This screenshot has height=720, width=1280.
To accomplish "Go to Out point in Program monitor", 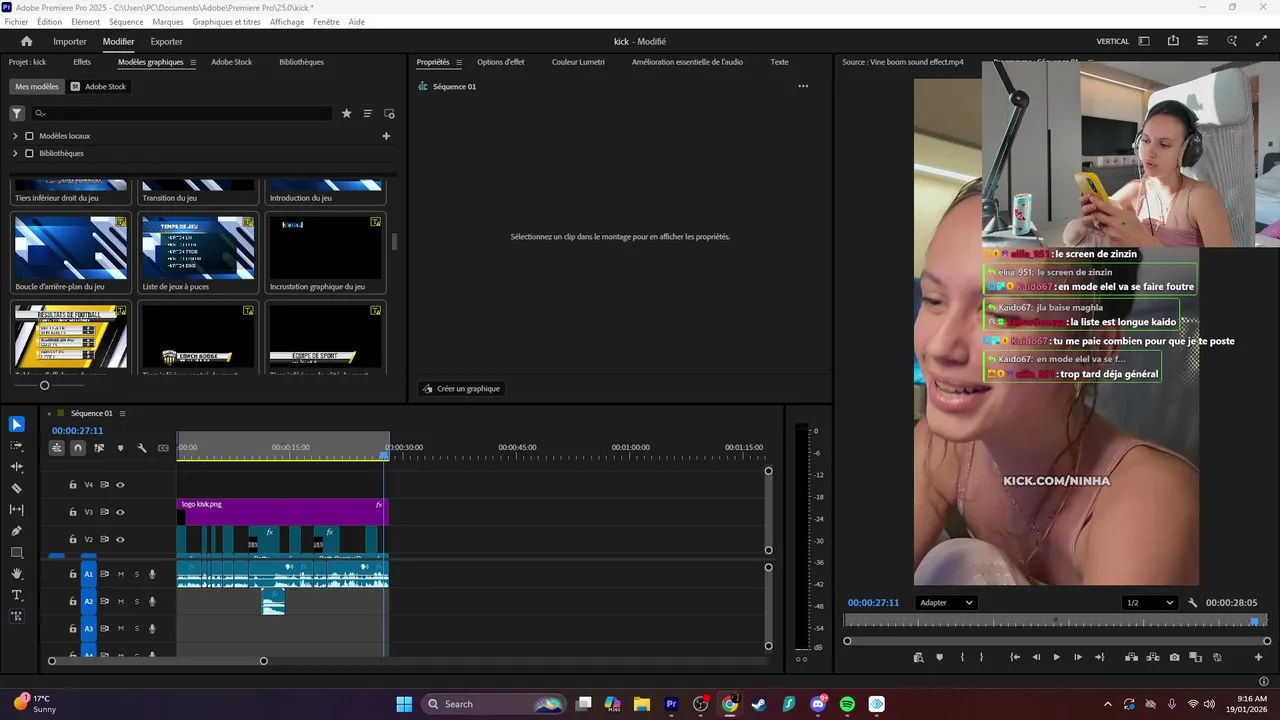I will click(1099, 657).
